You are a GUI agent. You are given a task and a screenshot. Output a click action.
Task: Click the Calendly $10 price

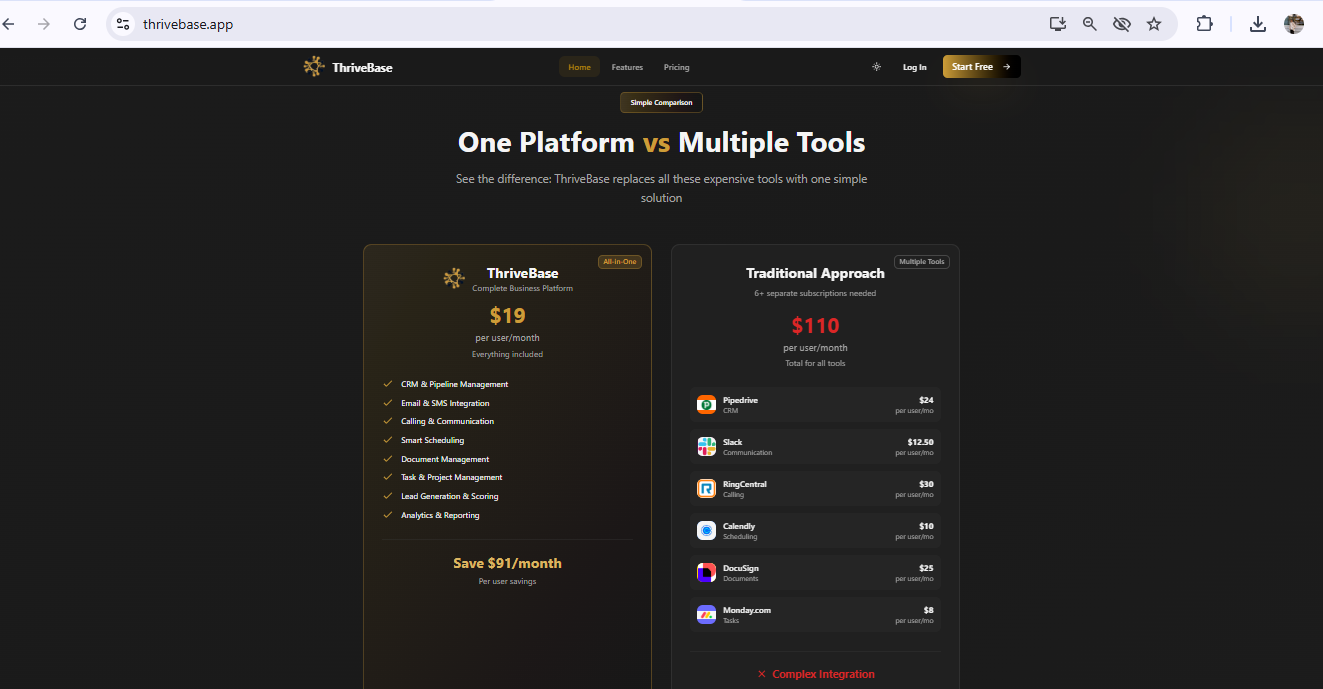926,526
